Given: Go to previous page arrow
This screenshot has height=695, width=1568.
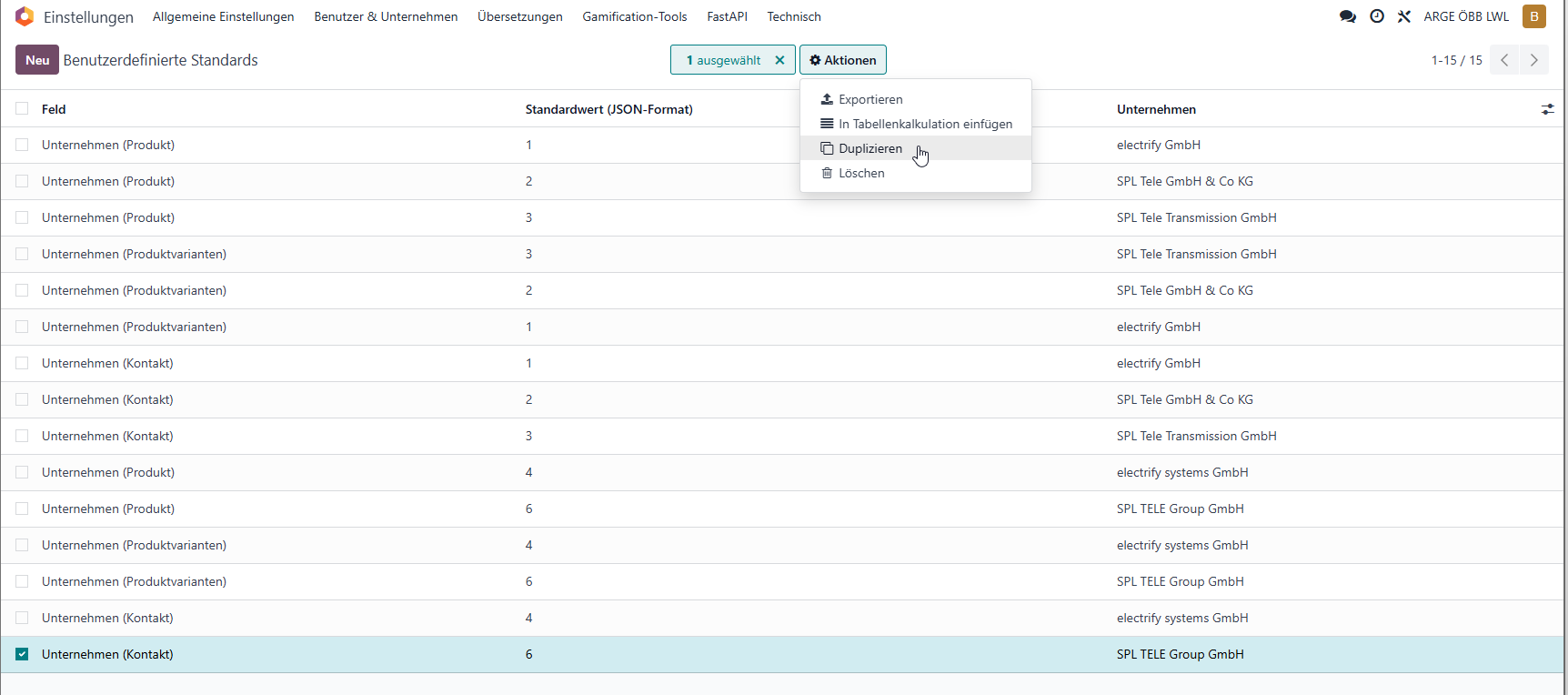Looking at the screenshot, I should [x=1504, y=60].
